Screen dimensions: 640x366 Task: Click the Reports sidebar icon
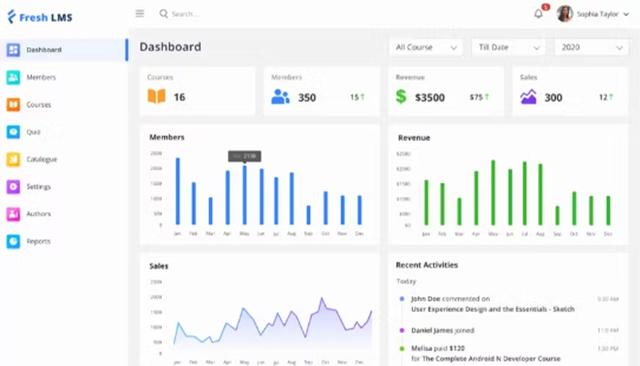pyautogui.click(x=13, y=241)
